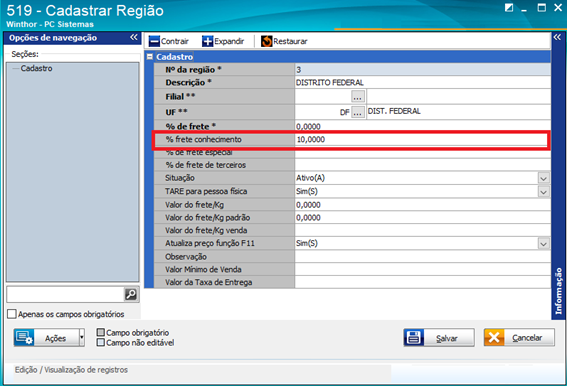Click the Nº da região field value
Screen dimensions: 567x386
click(422, 69)
